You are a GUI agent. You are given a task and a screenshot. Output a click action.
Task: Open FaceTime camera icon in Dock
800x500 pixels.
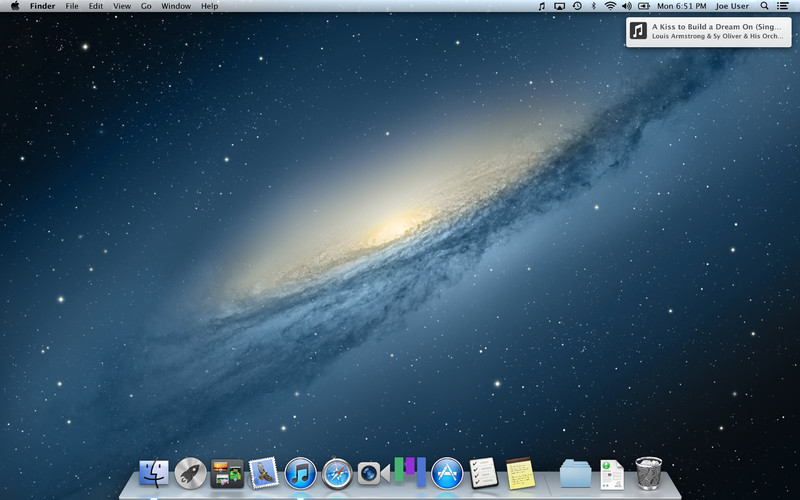click(373, 473)
